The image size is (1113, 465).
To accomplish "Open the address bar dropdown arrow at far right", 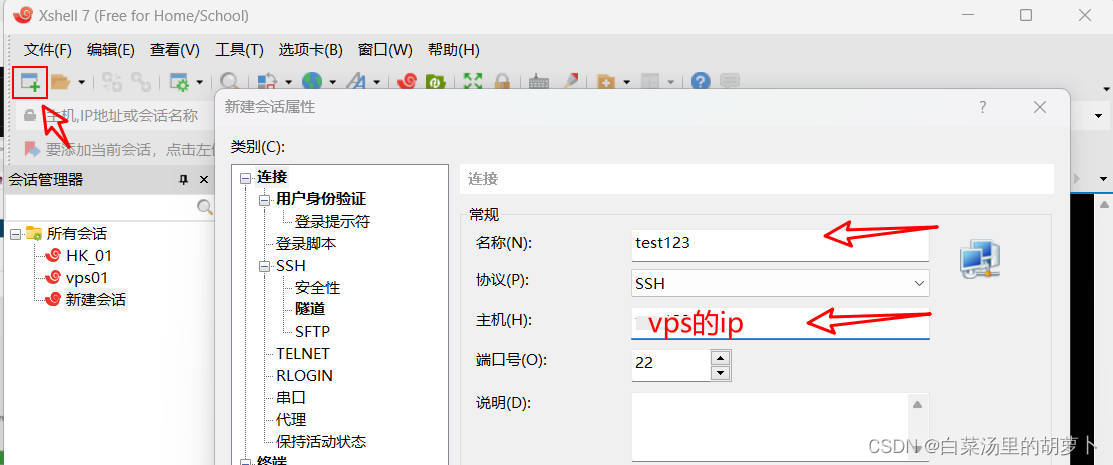I will pyautogui.click(x=1099, y=116).
